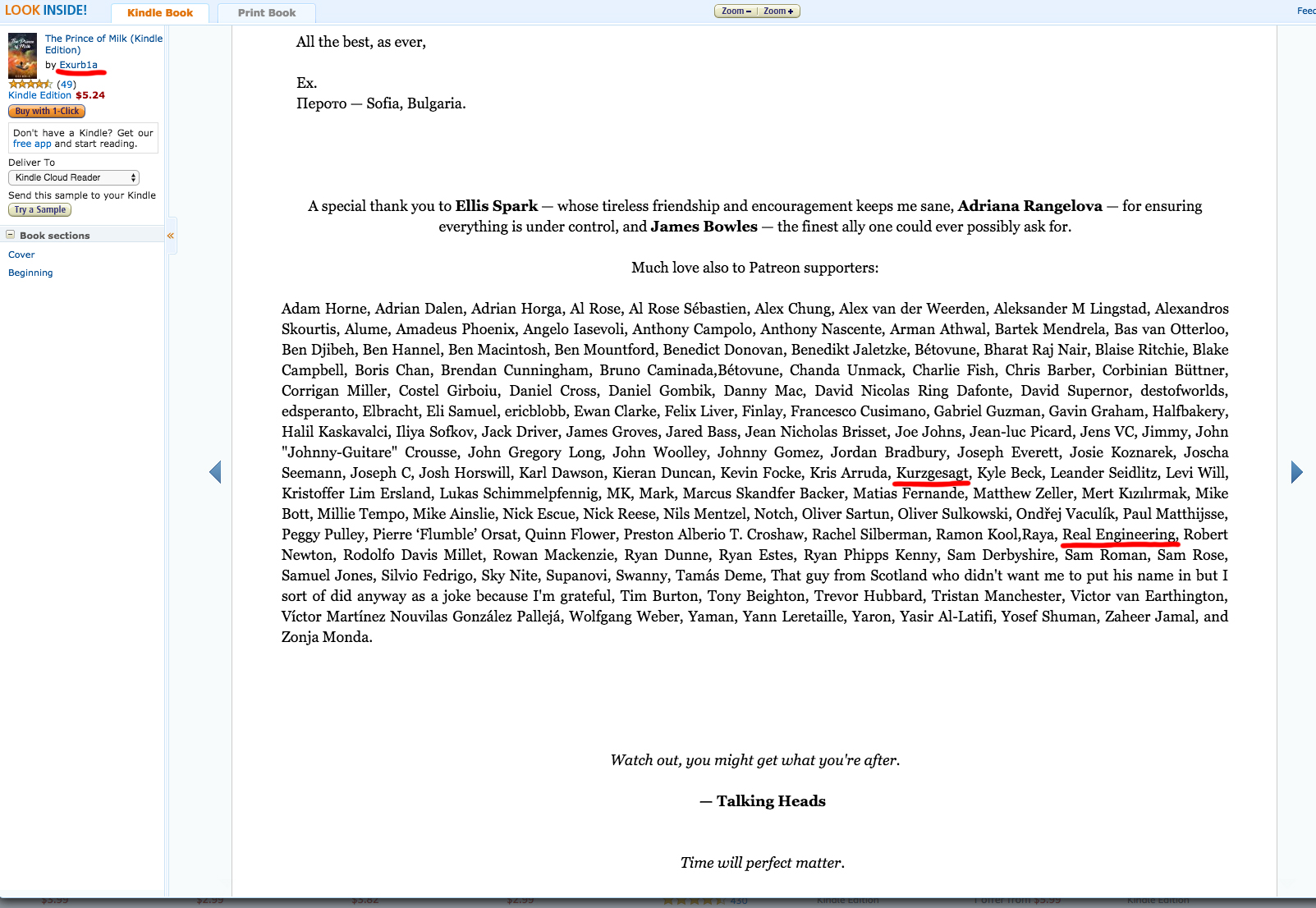This screenshot has width=1316, height=908.
Task: Click the name Zonja Monda
Action: pyautogui.click(x=327, y=637)
